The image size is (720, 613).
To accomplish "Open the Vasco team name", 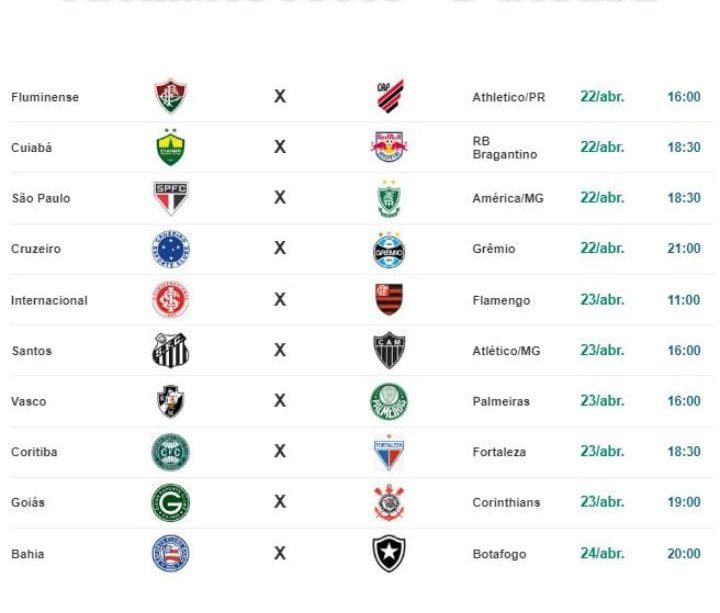I will 28,401.
